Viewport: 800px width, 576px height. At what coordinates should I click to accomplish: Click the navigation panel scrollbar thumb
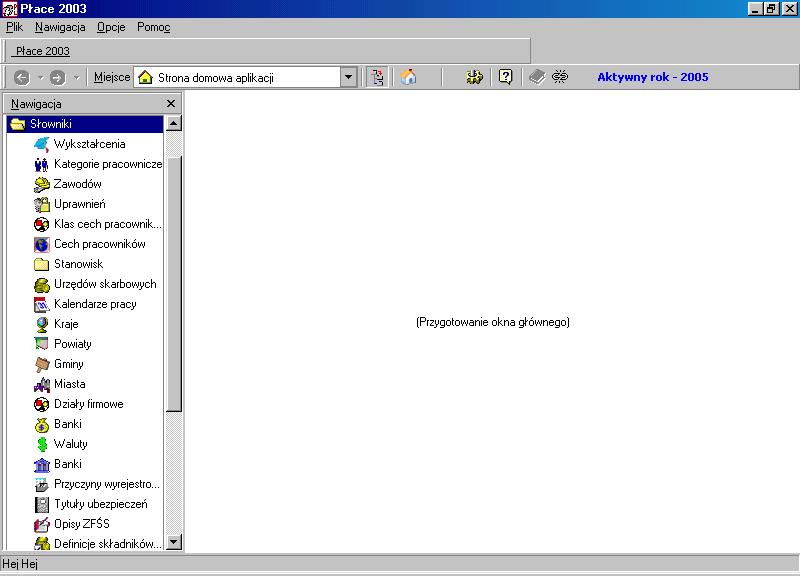[x=173, y=284]
